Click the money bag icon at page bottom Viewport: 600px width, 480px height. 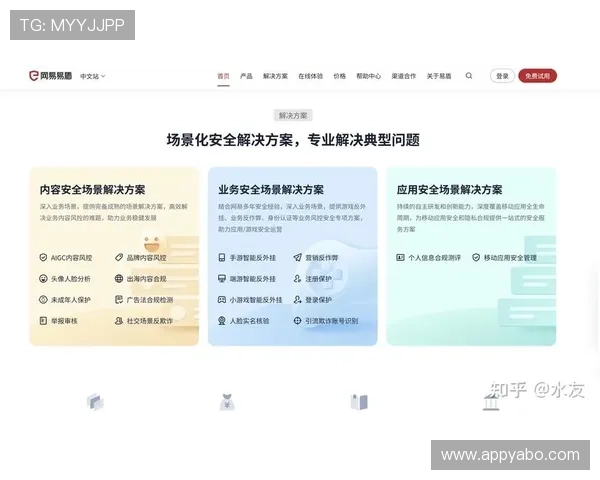coord(227,402)
